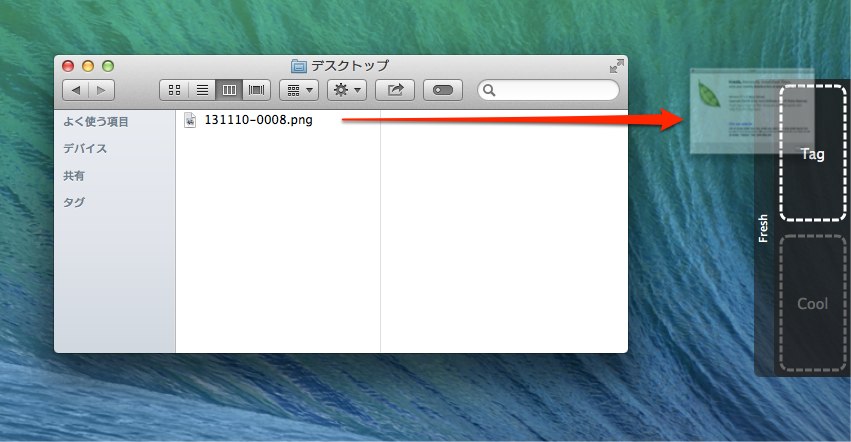851x442 pixels.
Task: Select the column view button
Action: tap(229, 90)
